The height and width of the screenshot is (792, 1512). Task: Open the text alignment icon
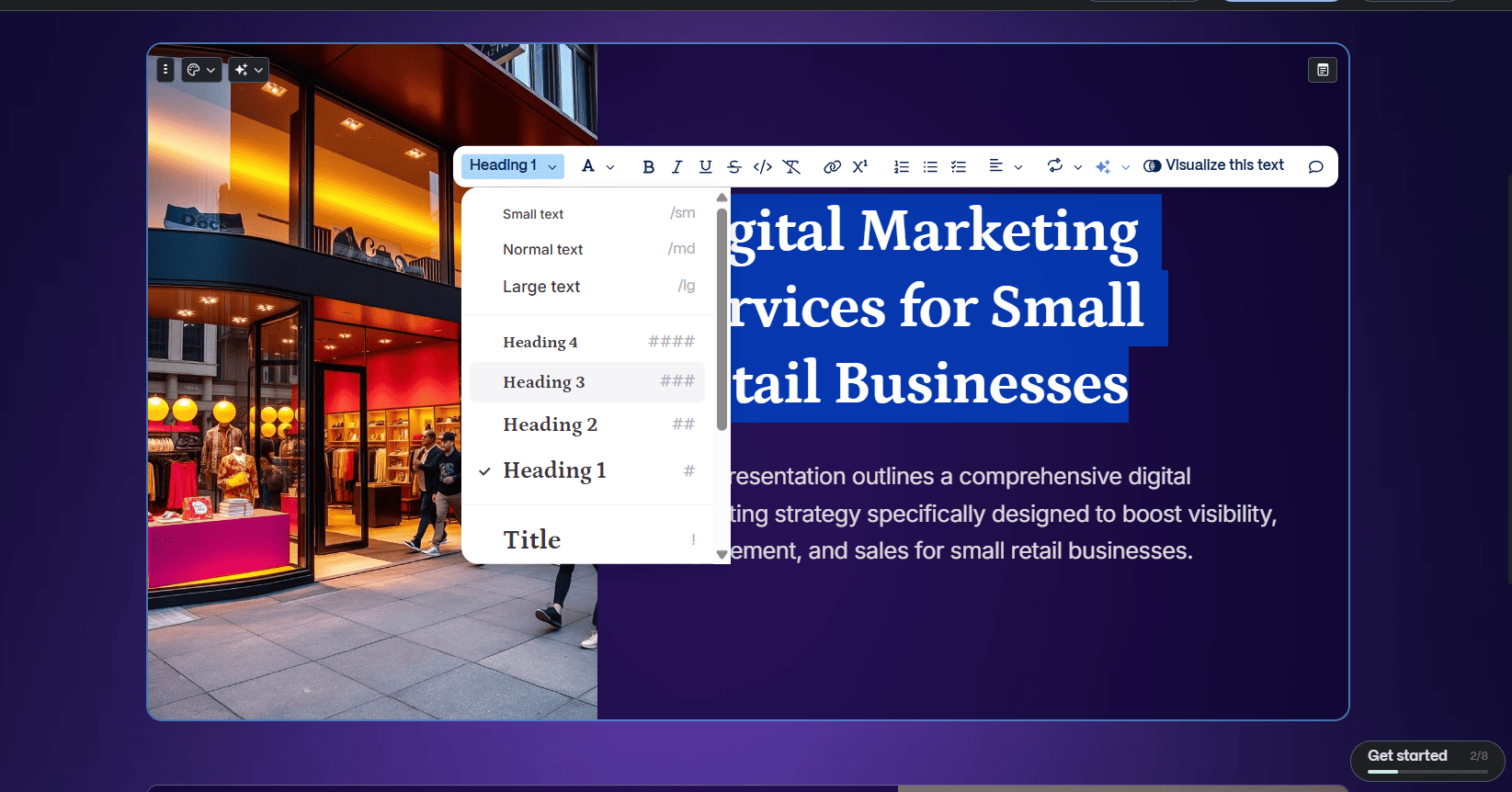coord(995,165)
